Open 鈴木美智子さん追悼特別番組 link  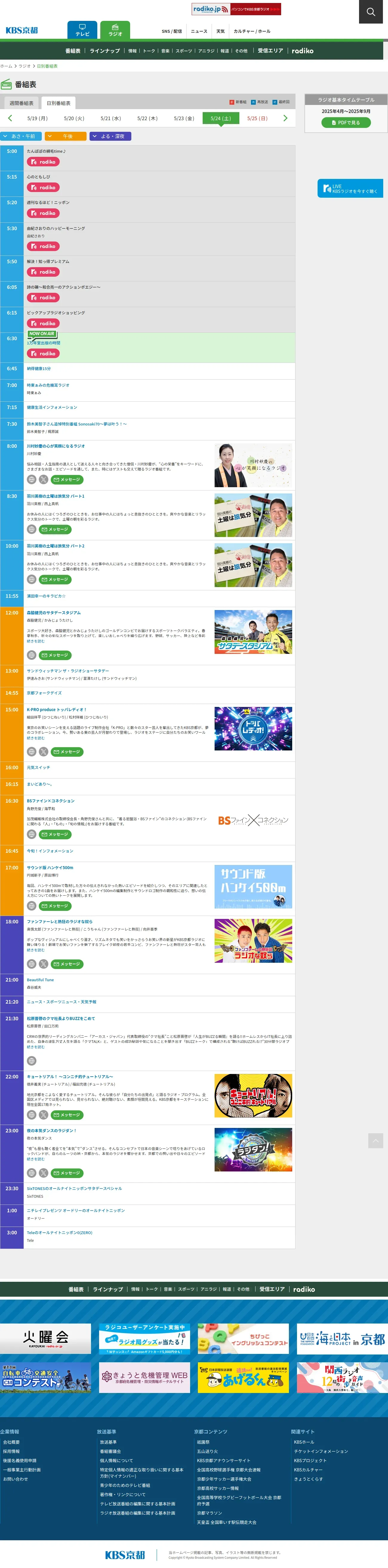click(77, 424)
